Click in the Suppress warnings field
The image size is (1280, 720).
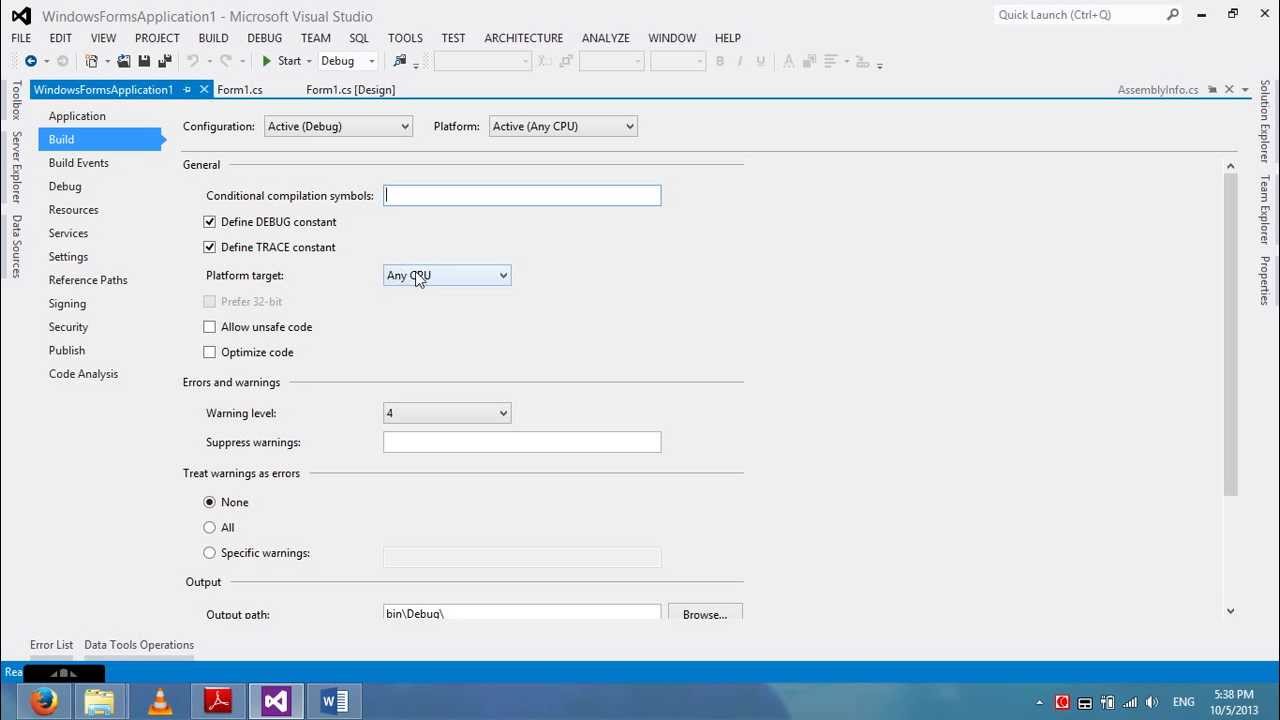click(522, 442)
